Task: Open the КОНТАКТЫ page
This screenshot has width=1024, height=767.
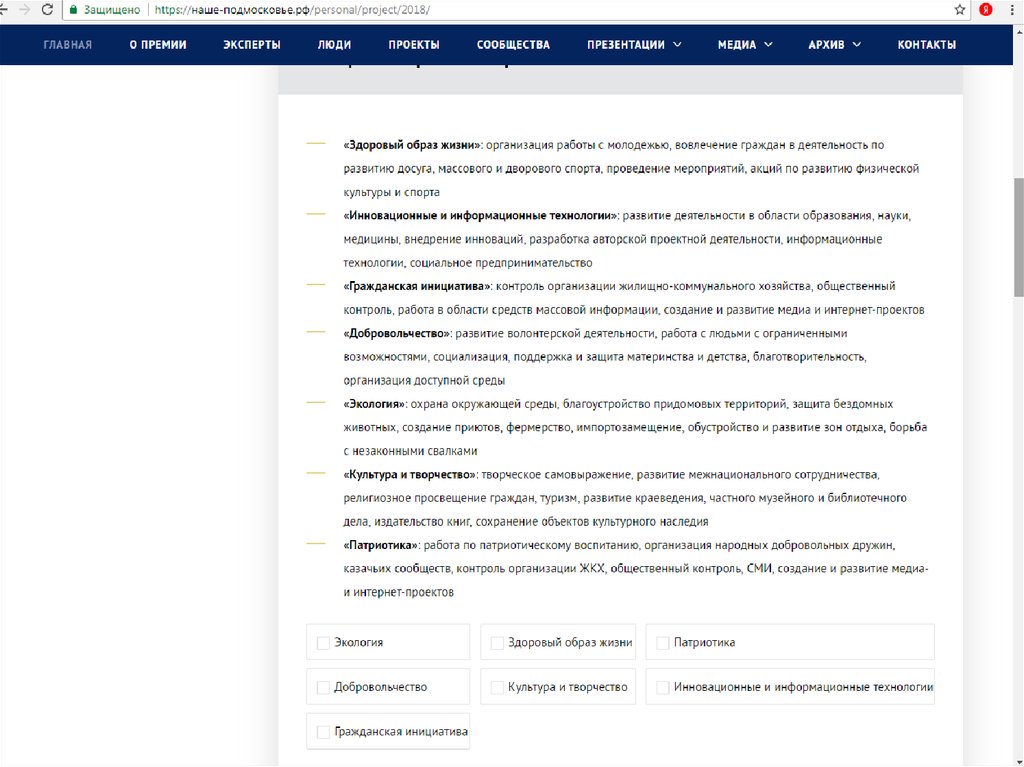Action: (x=927, y=44)
